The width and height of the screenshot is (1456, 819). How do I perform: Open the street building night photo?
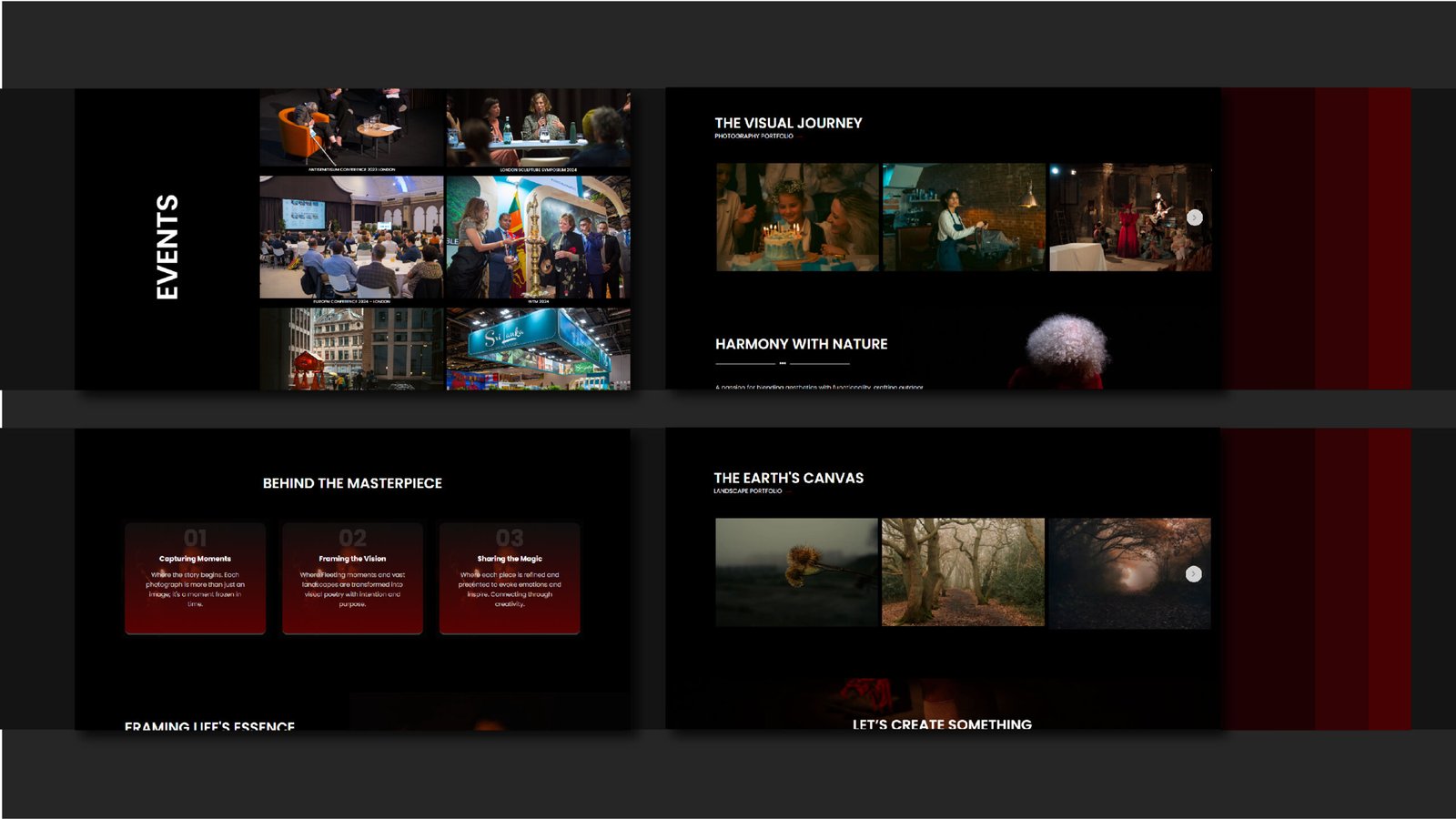[351, 349]
